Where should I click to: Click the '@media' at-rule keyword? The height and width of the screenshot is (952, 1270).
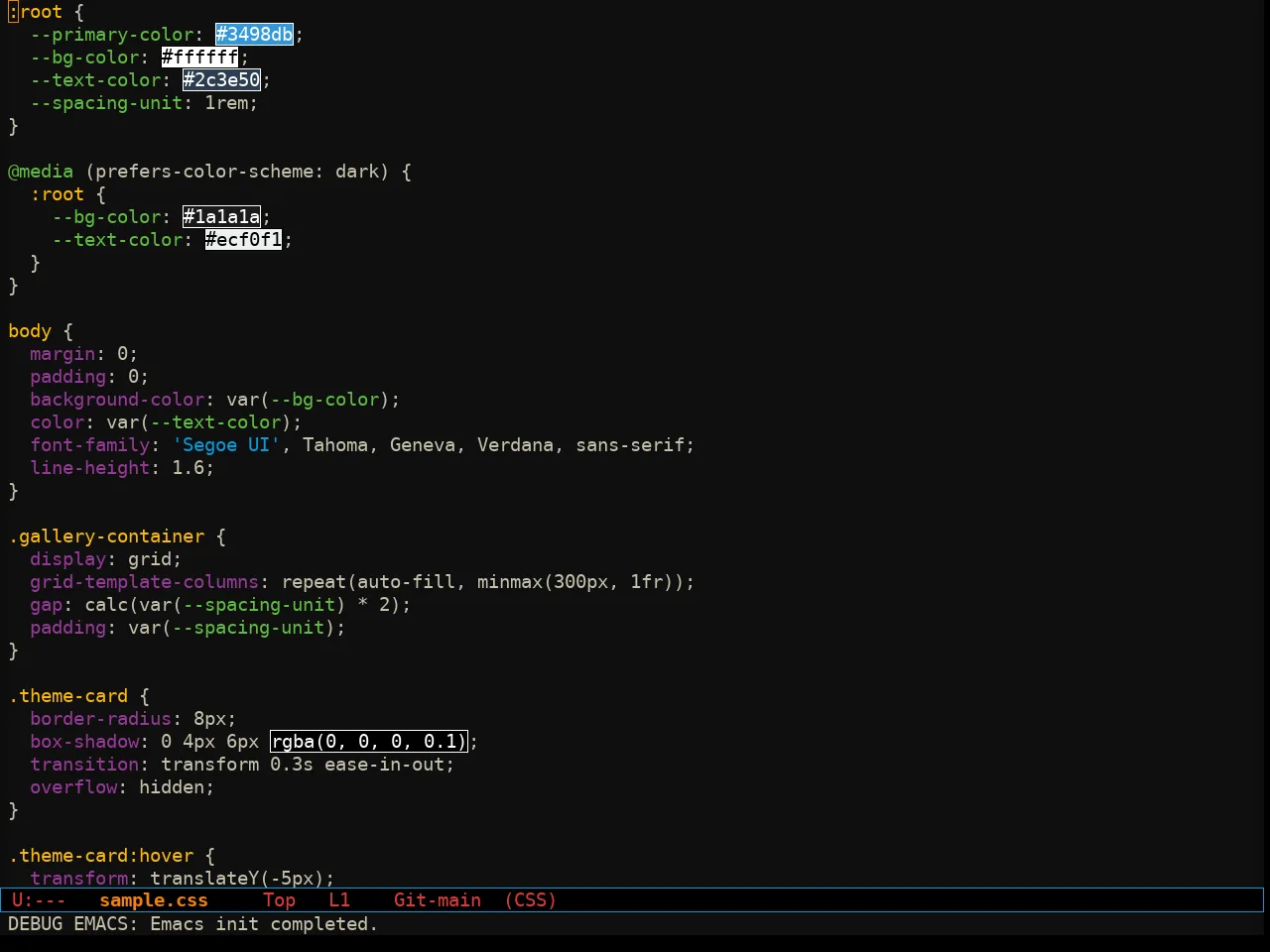[x=41, y=172]
